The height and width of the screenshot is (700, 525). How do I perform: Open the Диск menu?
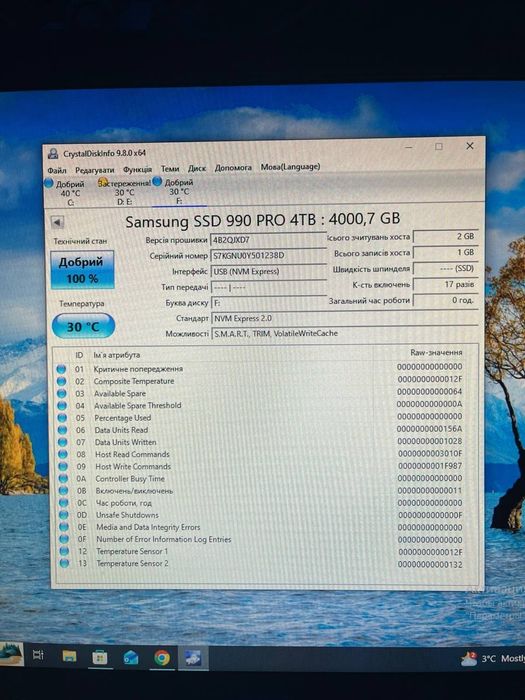pyautogui.click(x=197, y=168)
